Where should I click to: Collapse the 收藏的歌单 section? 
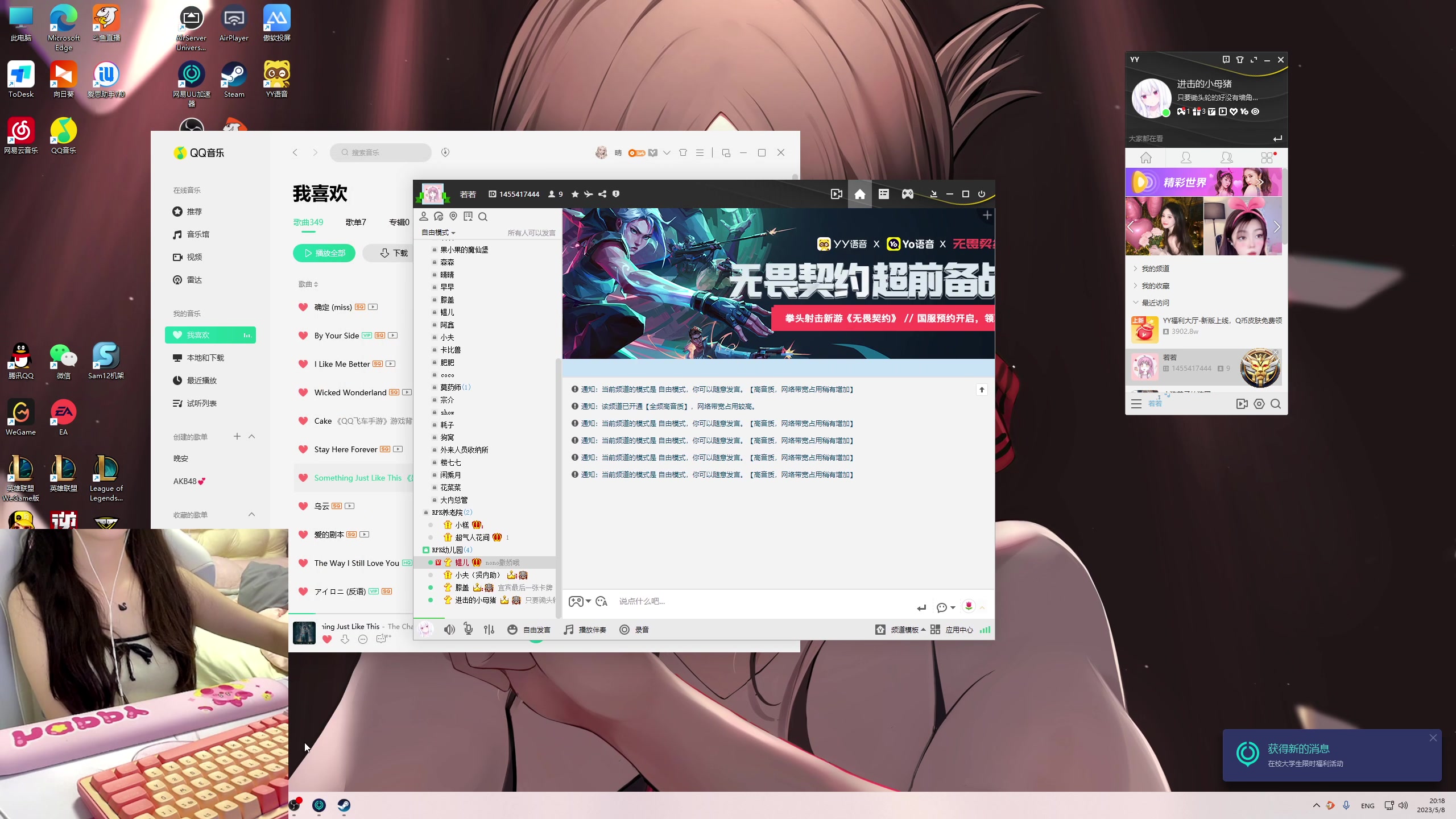pos(252,514)
